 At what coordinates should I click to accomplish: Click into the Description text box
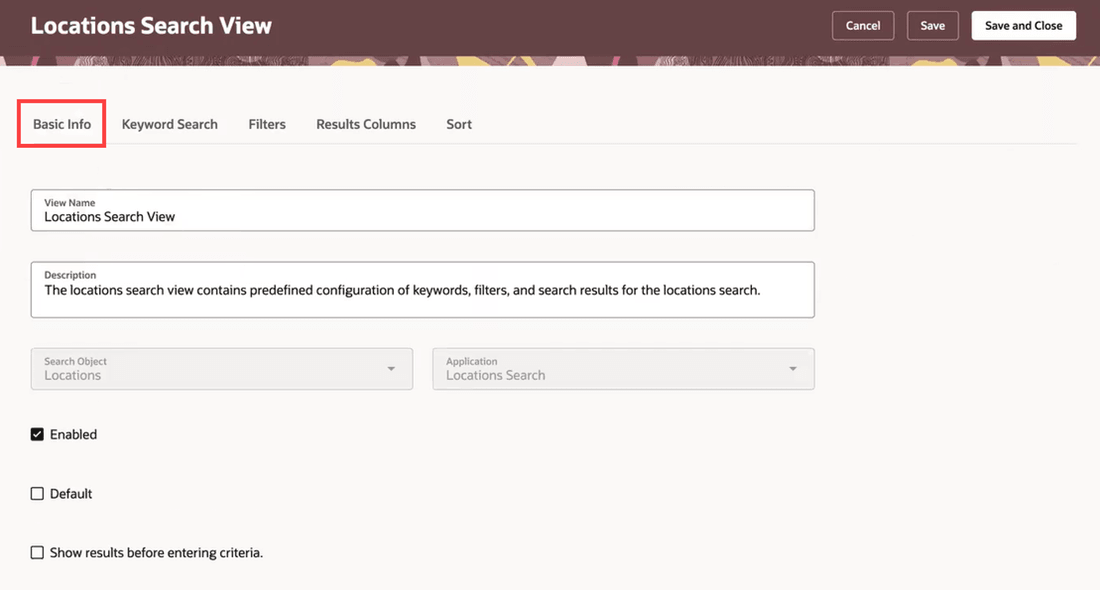pos(422,290)
